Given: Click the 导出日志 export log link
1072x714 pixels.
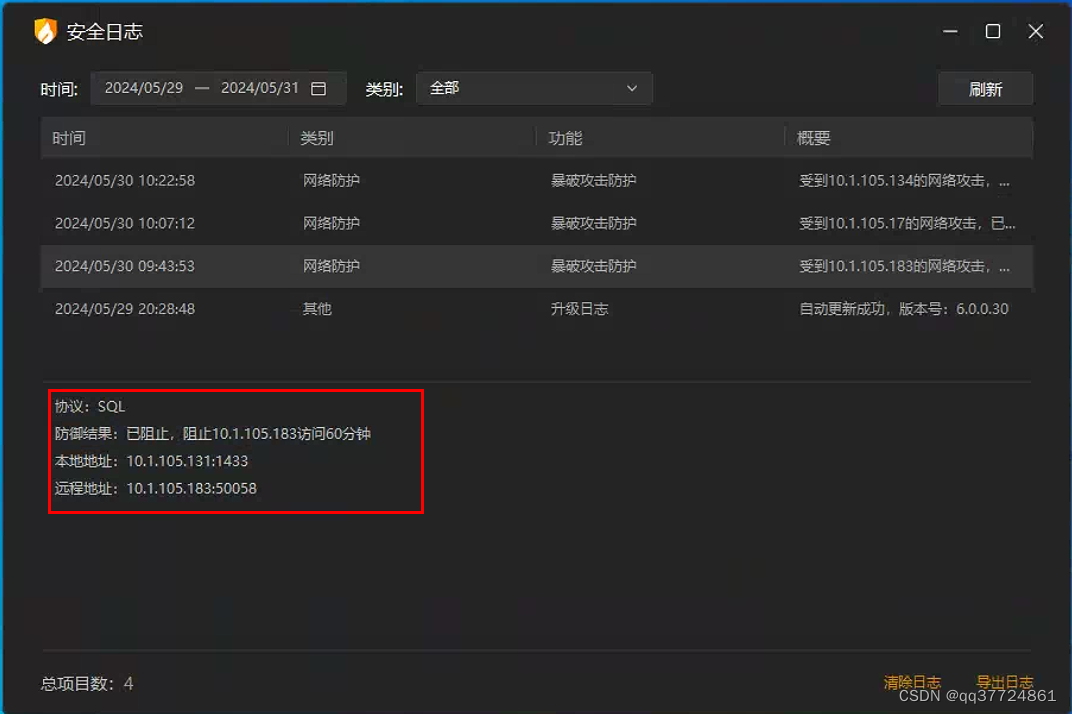Looking at the screenshot, I should (1005, 681).
